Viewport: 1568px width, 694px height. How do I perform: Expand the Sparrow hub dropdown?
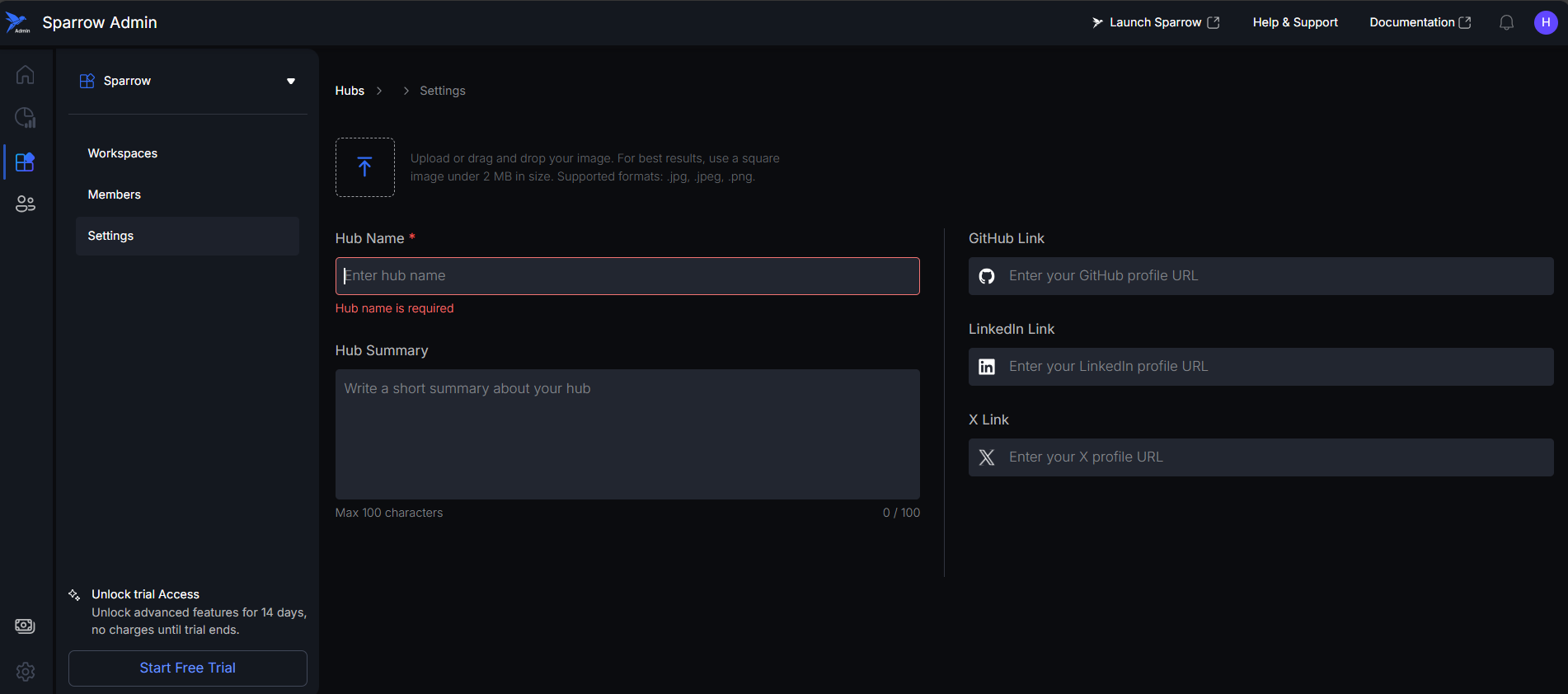pos(290,81)
